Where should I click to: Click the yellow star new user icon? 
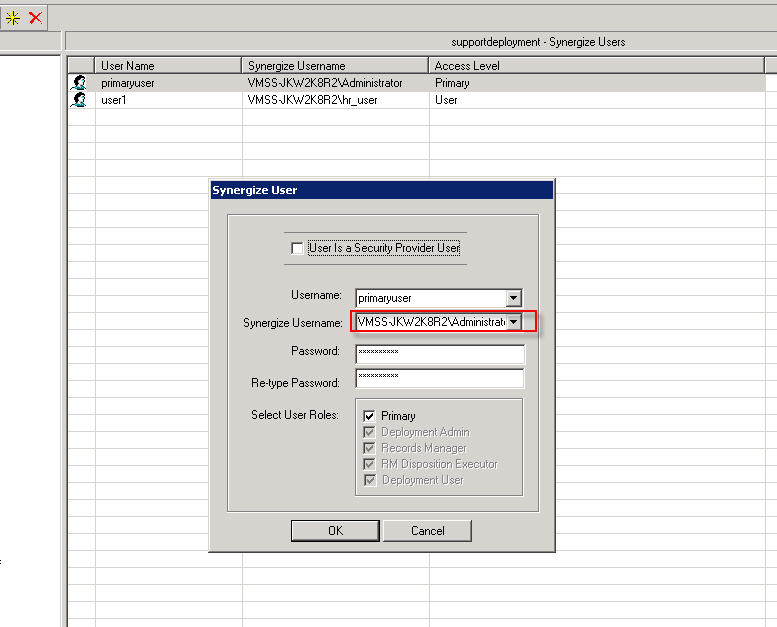[x=13, y=18]
